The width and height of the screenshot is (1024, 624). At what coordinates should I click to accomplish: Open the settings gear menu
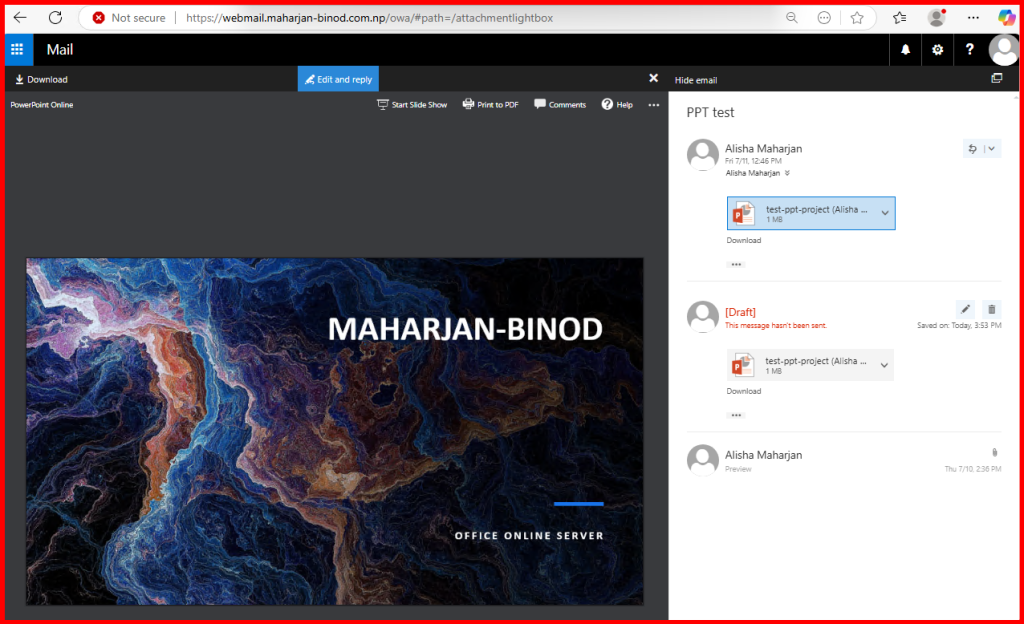pyautogui.click(x=937, y=49)
